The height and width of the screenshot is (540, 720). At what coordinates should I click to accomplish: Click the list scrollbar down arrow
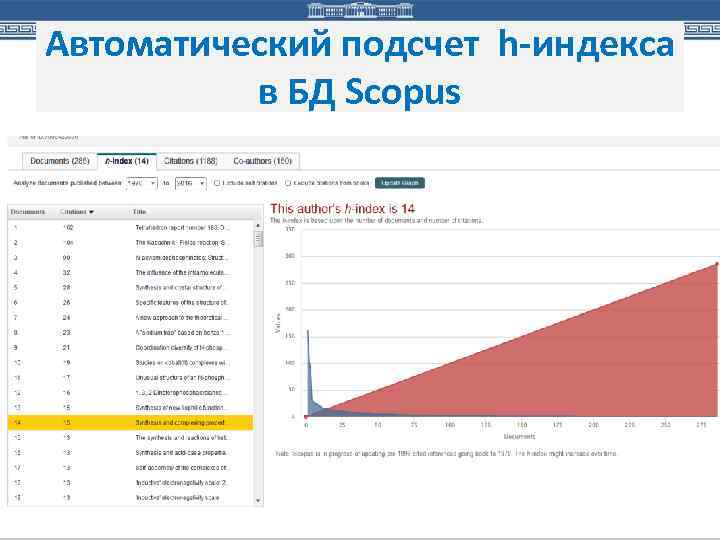(258, 501)
